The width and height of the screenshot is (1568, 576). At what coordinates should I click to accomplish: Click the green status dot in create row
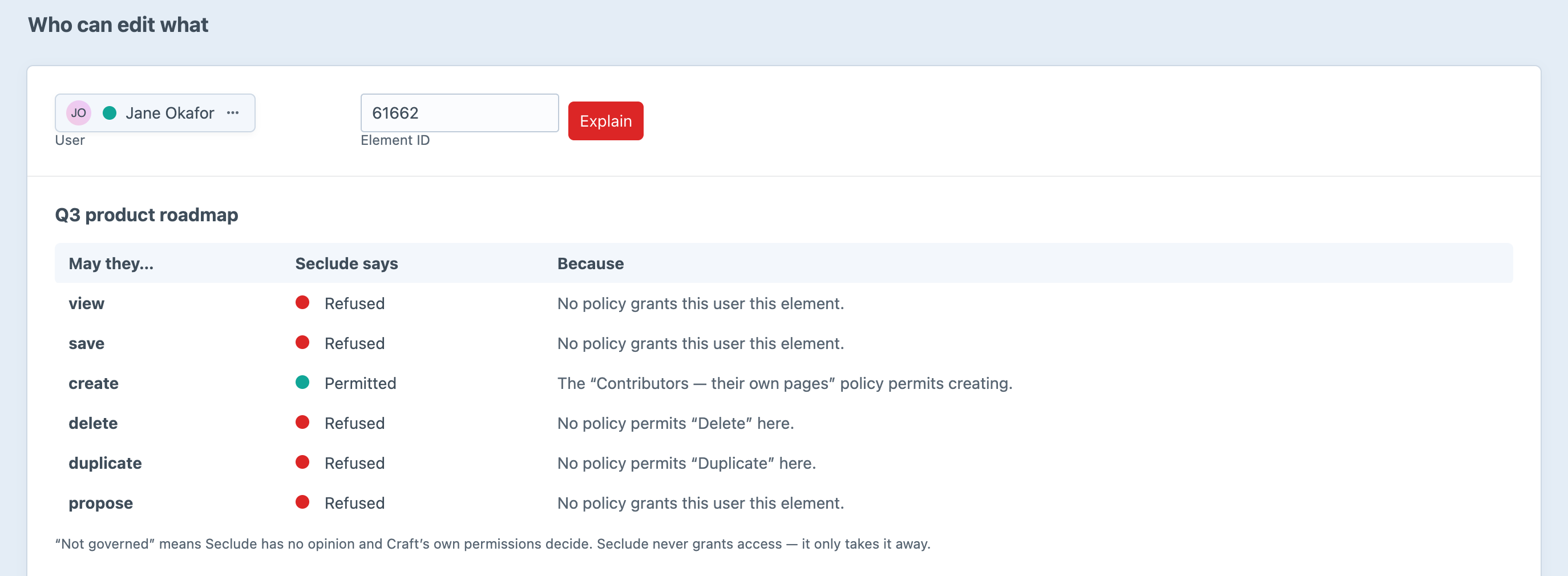tap(302, 382)
